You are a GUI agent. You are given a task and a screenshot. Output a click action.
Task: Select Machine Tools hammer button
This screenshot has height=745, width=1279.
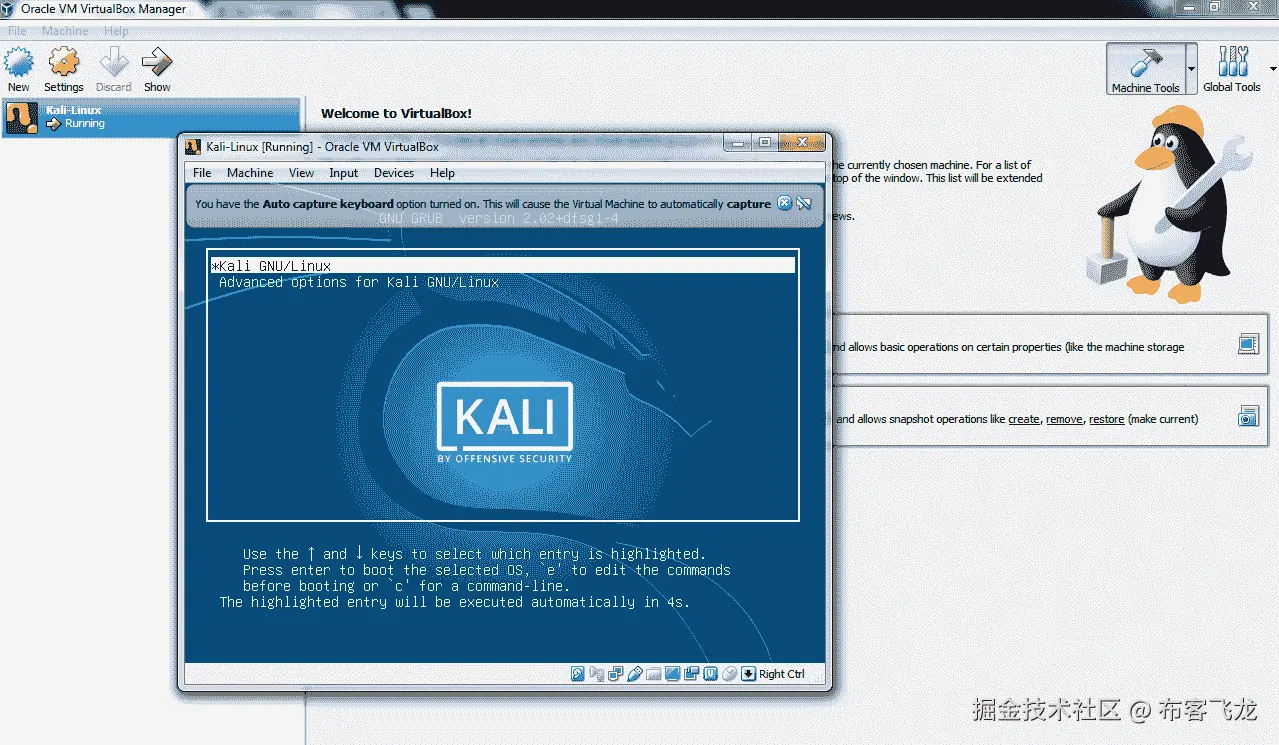[x=1145, y=69]
